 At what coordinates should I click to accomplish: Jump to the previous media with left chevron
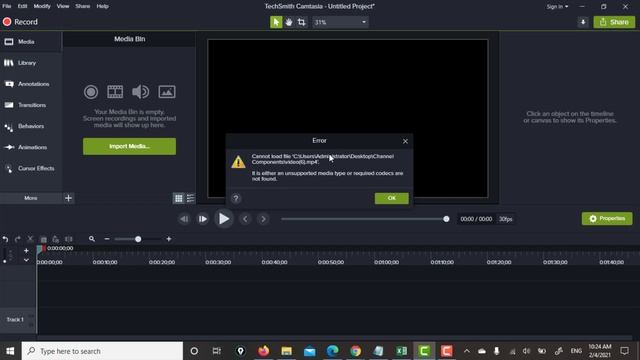[x=245, y=219]
